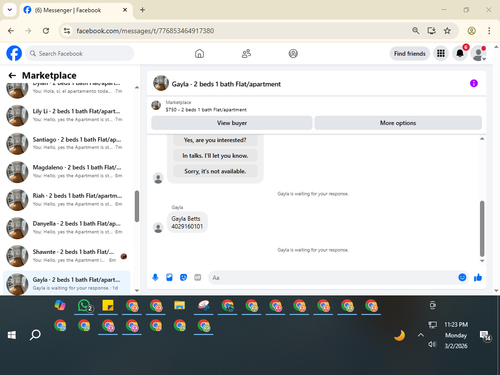The image size is (500, 375).
Task: Open a new browser tab
Action: pyautogui.click(x=142, y=10)
